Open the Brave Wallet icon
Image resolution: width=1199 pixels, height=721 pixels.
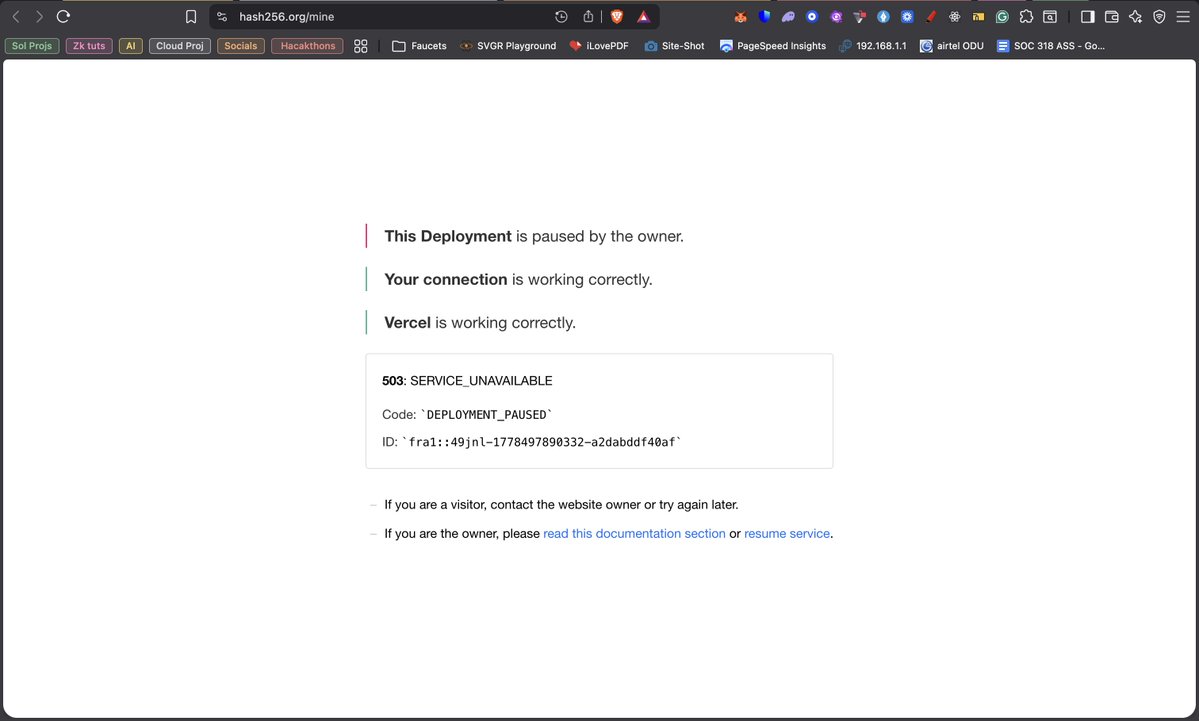tap(1112, 16)
